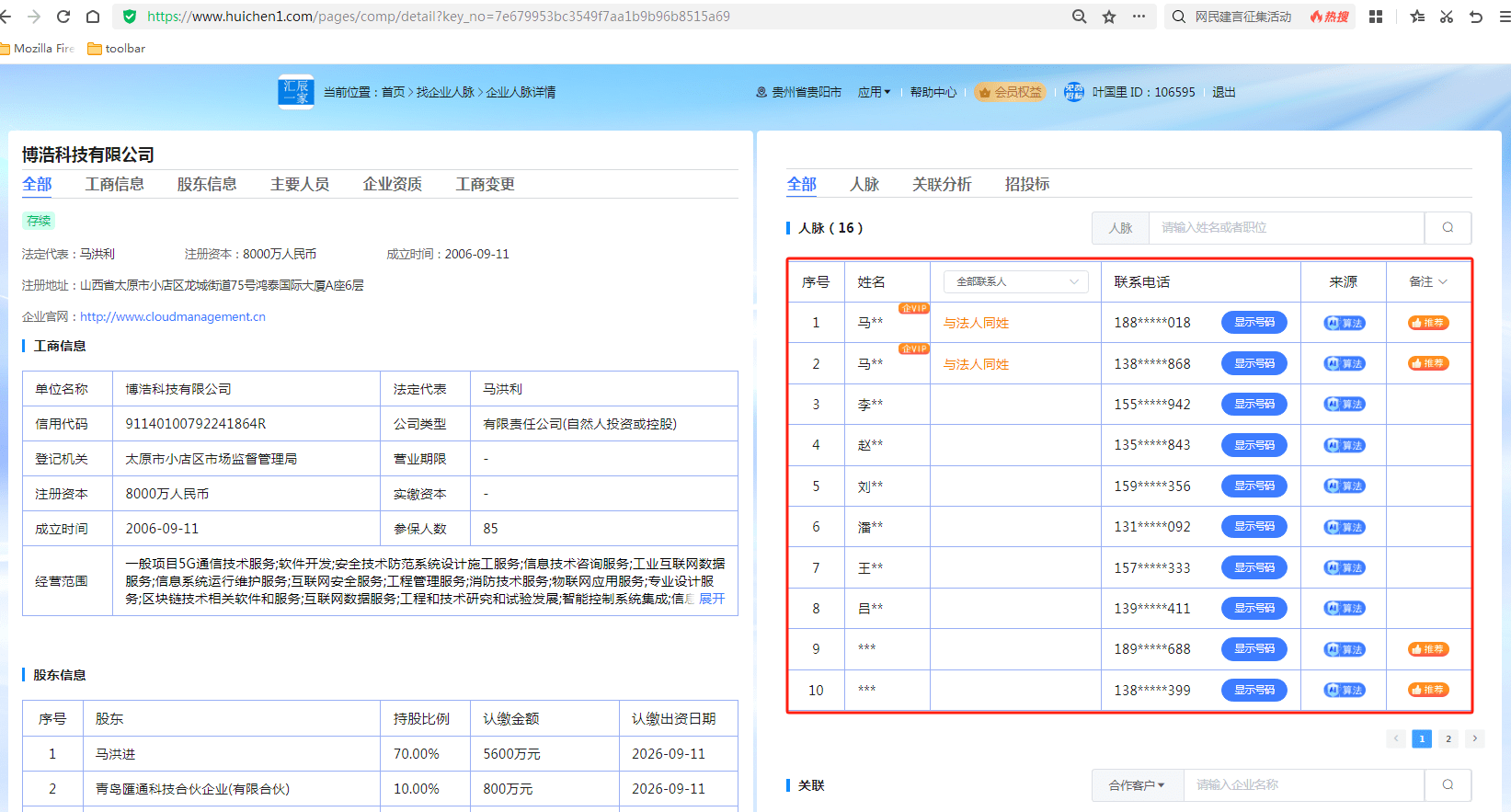Image resolution: width=1511 pixels, height=812 pixels.
Task: Switch to 工商变更 tab
Action: pos(486,184)
